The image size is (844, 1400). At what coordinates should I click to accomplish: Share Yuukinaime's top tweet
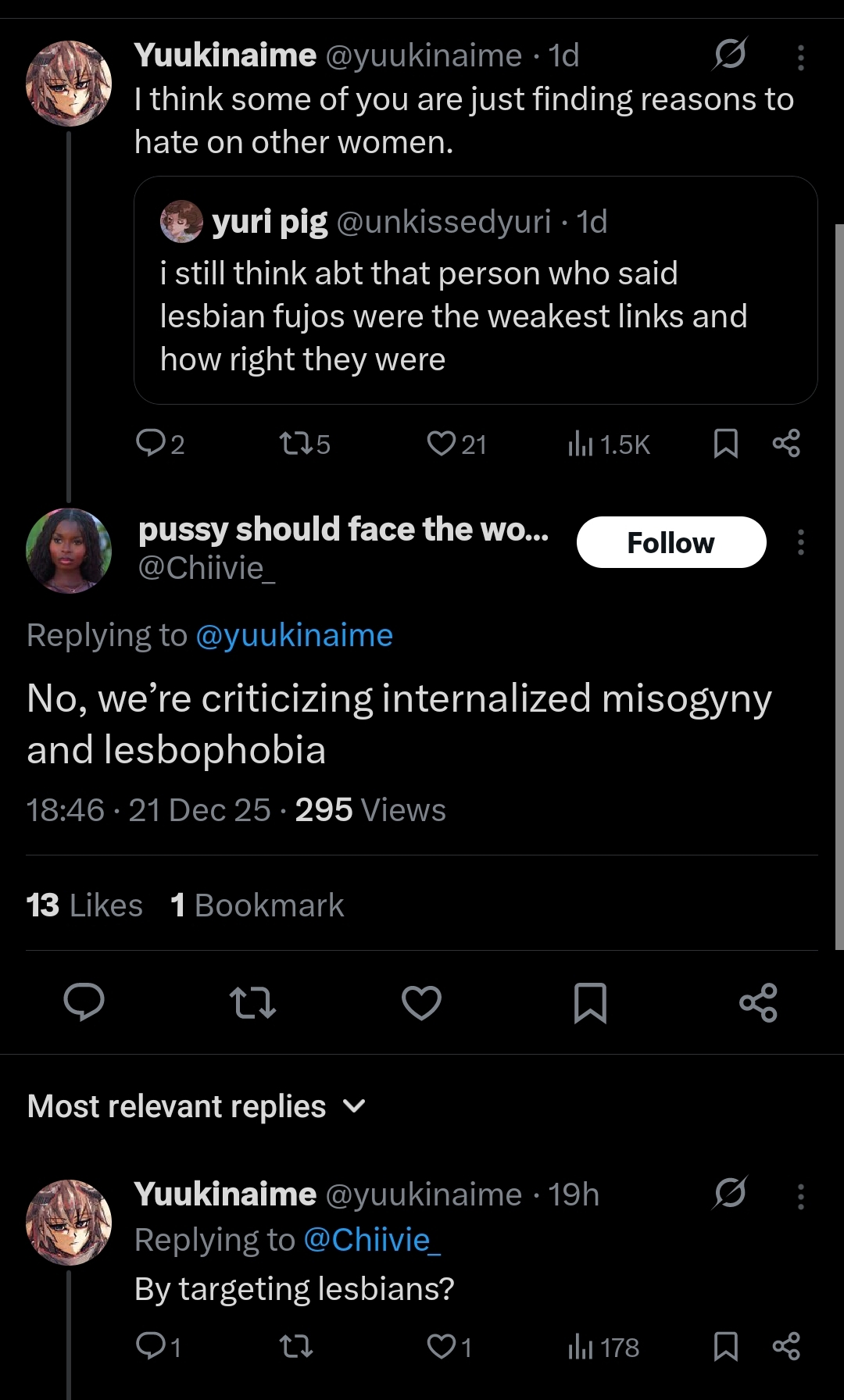[x=786, y=444]
